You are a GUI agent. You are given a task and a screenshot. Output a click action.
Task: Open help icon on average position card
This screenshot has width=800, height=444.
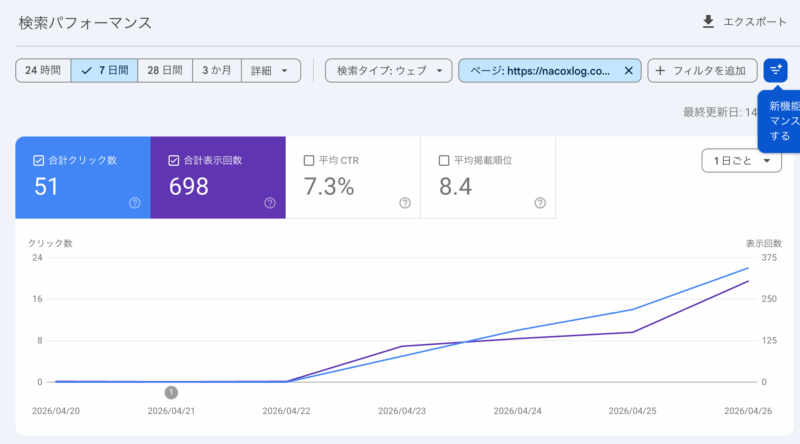pyautogui.click(x=540, y=203)
